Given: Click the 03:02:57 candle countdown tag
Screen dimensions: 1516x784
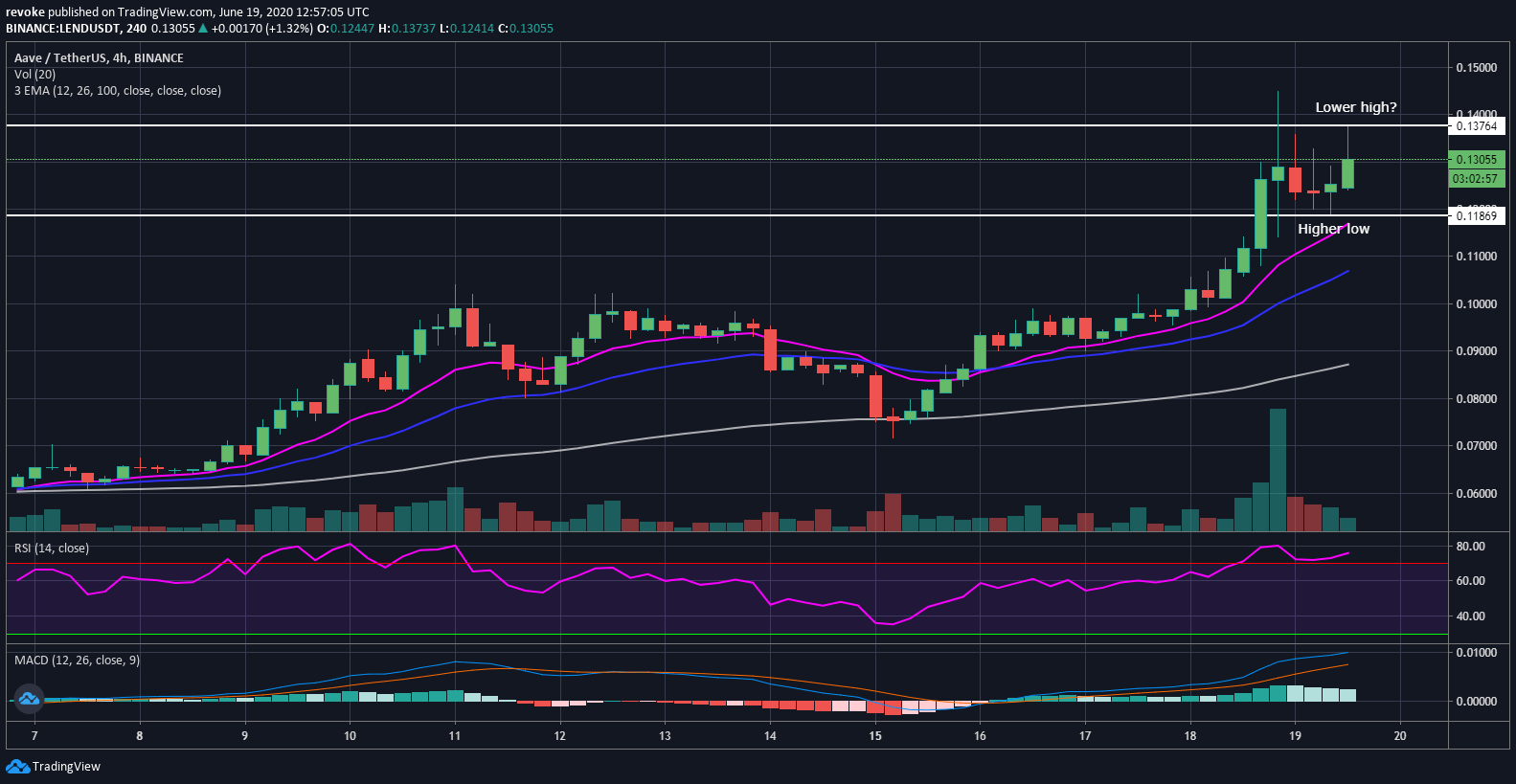Looking at the screenshot, I should pyautogui.click(x=1476, y=179).
